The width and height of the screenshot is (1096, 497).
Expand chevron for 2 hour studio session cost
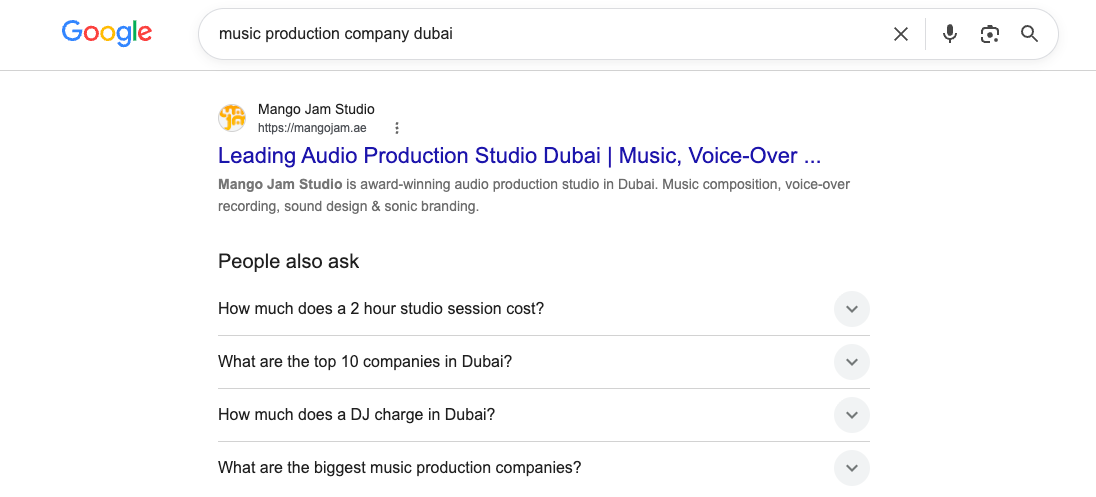click(x=851, y=309)
